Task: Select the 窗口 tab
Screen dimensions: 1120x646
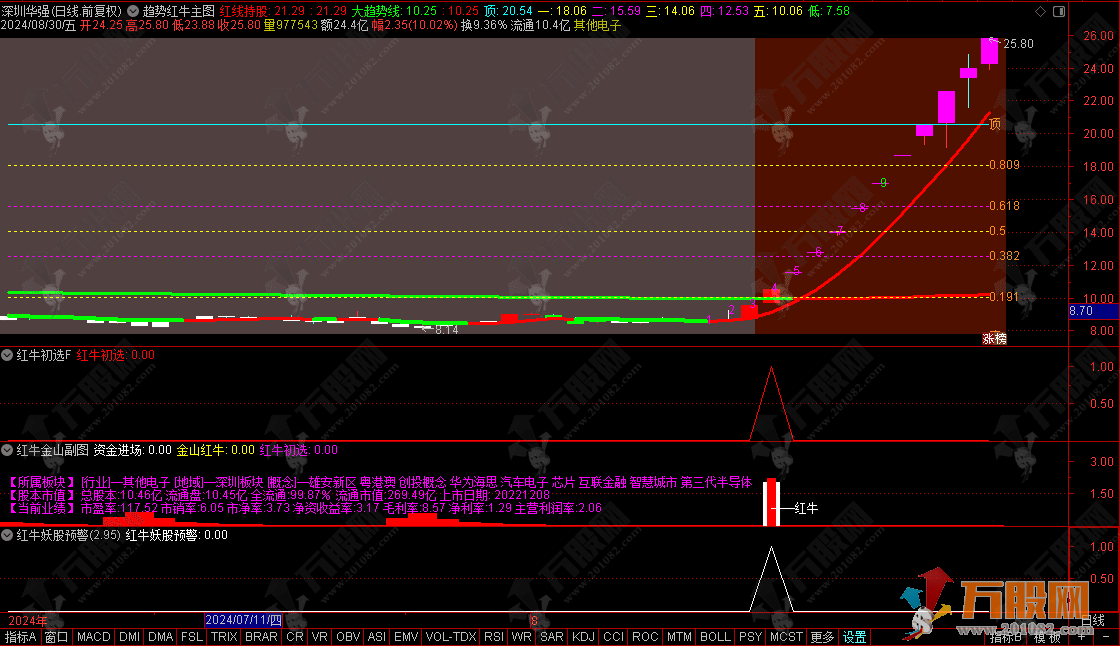Action: (x=56, y=637)
